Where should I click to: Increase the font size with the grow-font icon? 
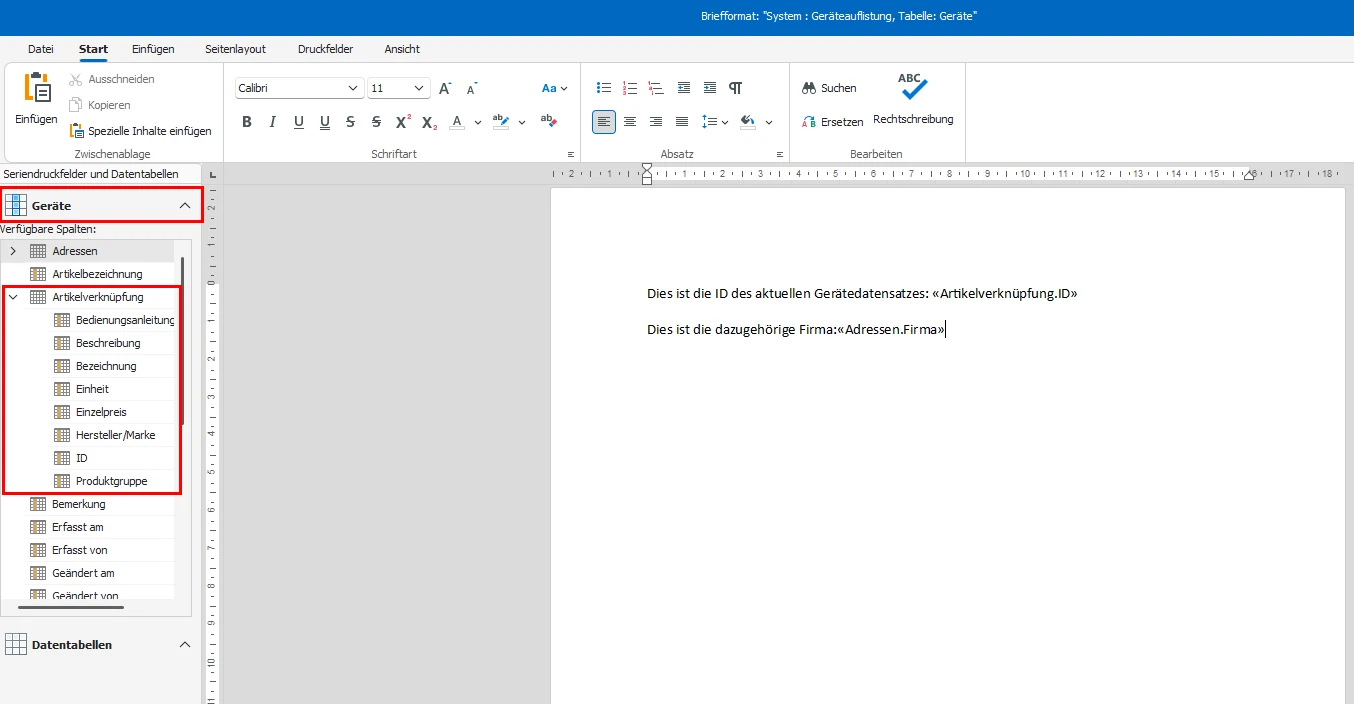click(x=446, y=88)
